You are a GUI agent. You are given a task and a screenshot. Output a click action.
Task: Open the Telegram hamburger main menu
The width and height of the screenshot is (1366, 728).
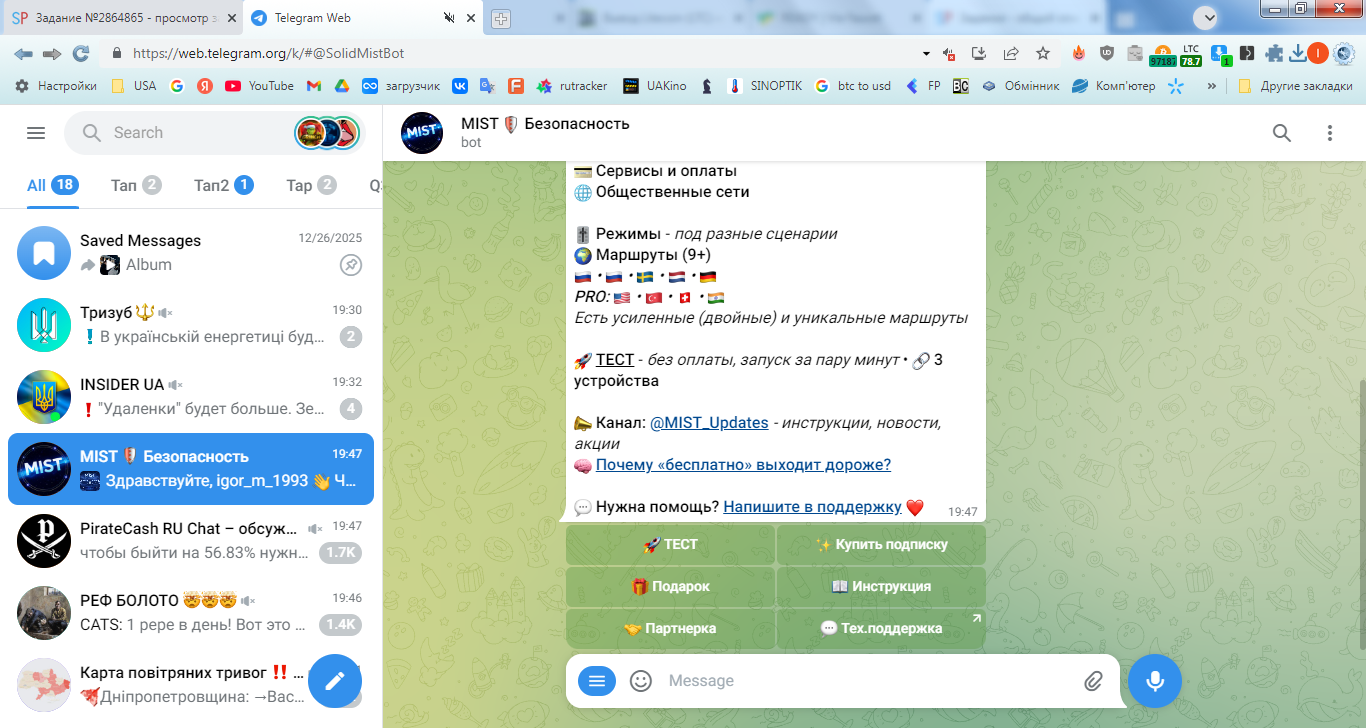click(x=36, y=133)
